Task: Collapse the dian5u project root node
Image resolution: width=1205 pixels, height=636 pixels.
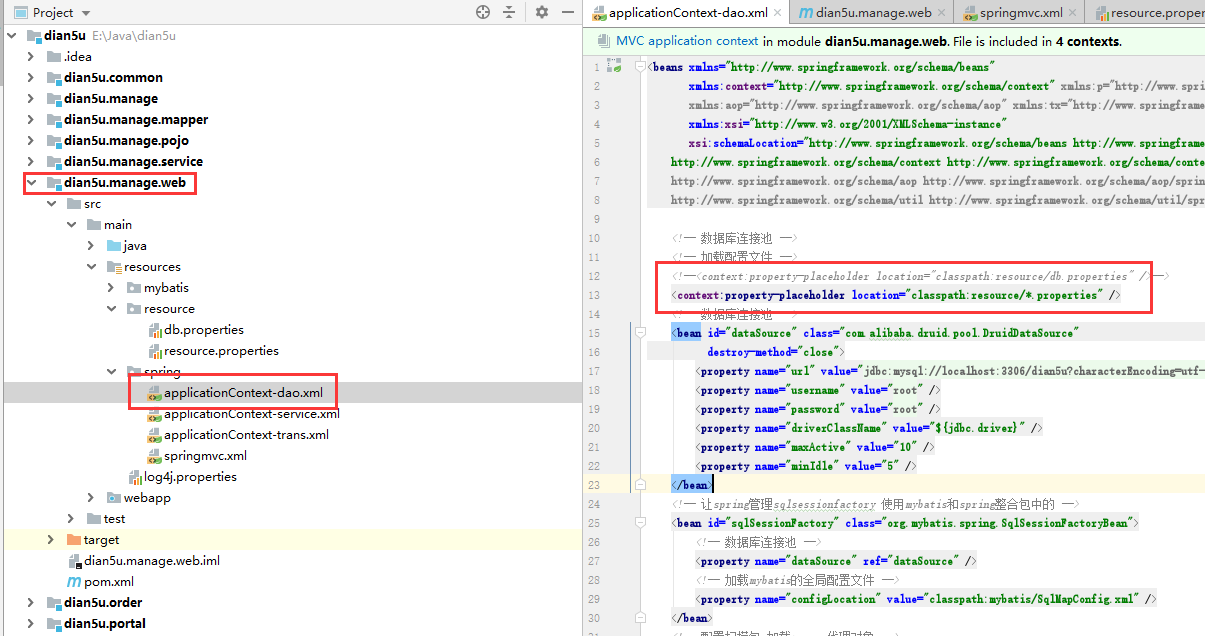Action: pyautogui.click(x=10, y=35)
